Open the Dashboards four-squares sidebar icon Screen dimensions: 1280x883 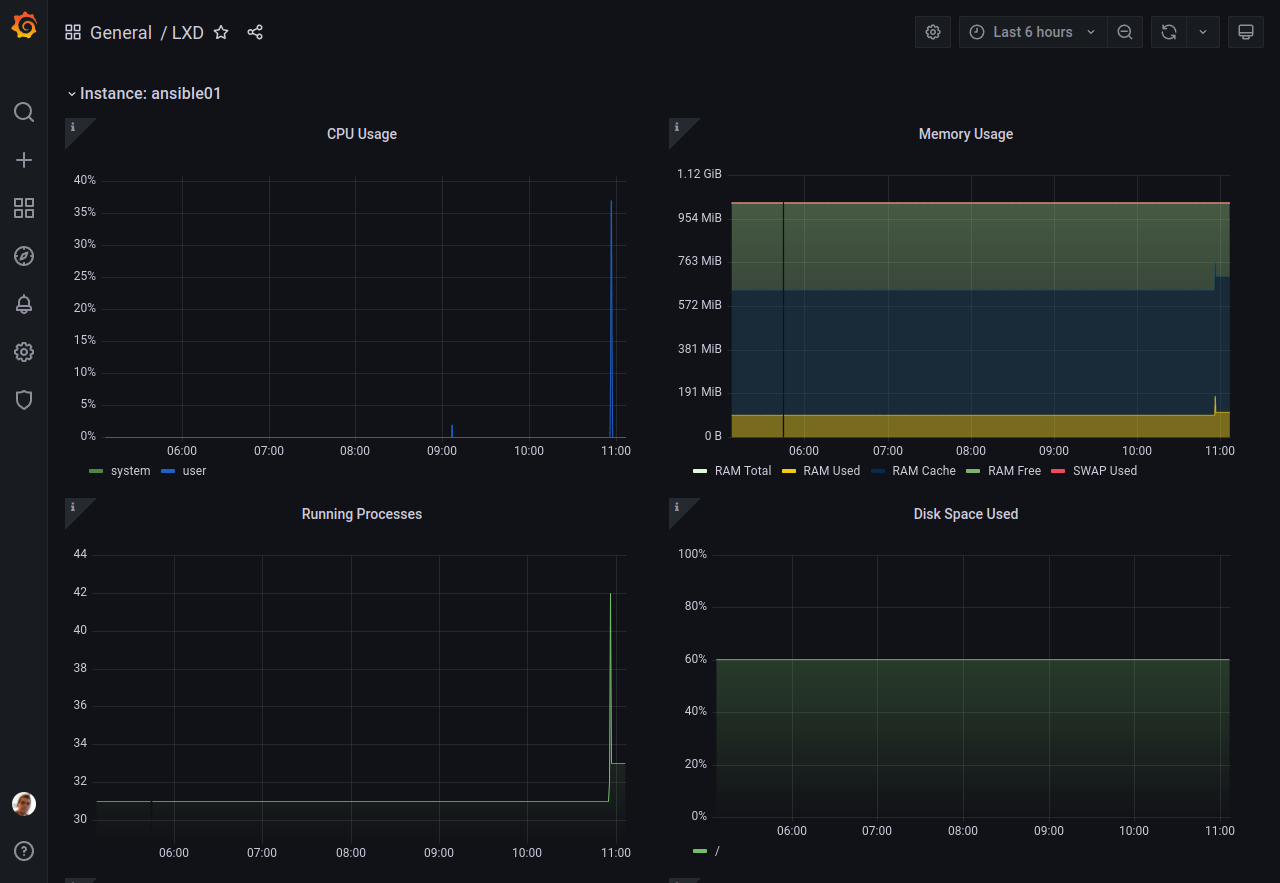pos(24,208)
